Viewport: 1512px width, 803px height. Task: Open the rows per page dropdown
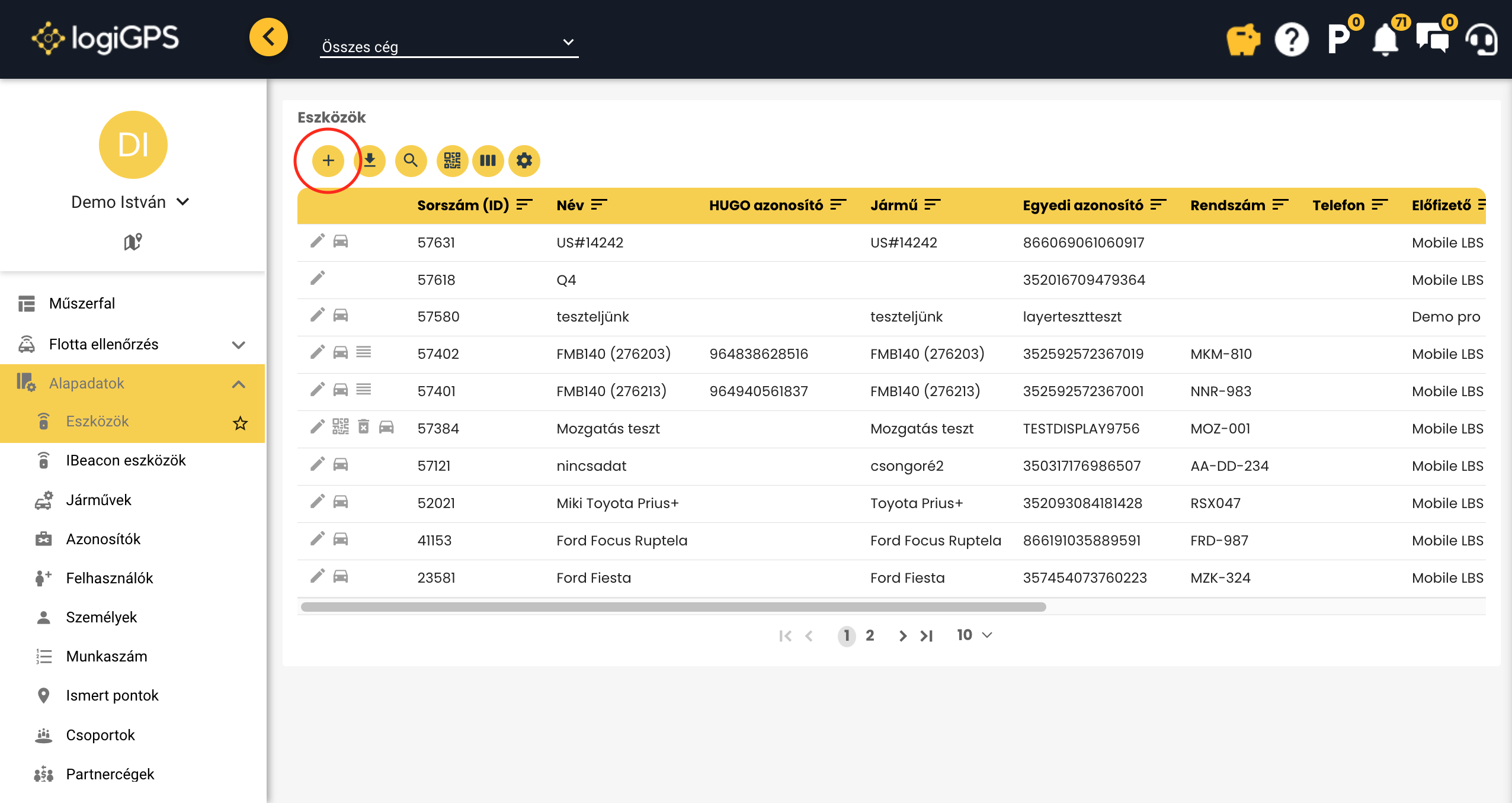click(974, 635)
